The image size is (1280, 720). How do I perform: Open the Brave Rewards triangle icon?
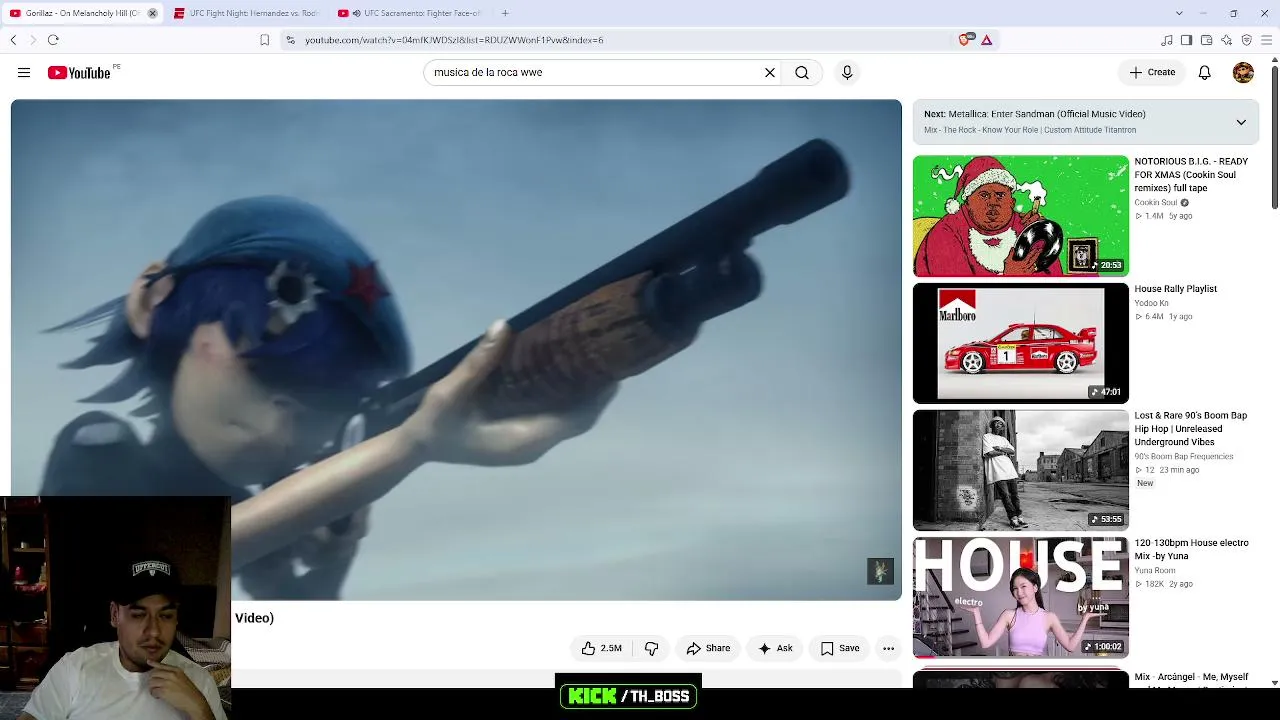click(986, 40)
